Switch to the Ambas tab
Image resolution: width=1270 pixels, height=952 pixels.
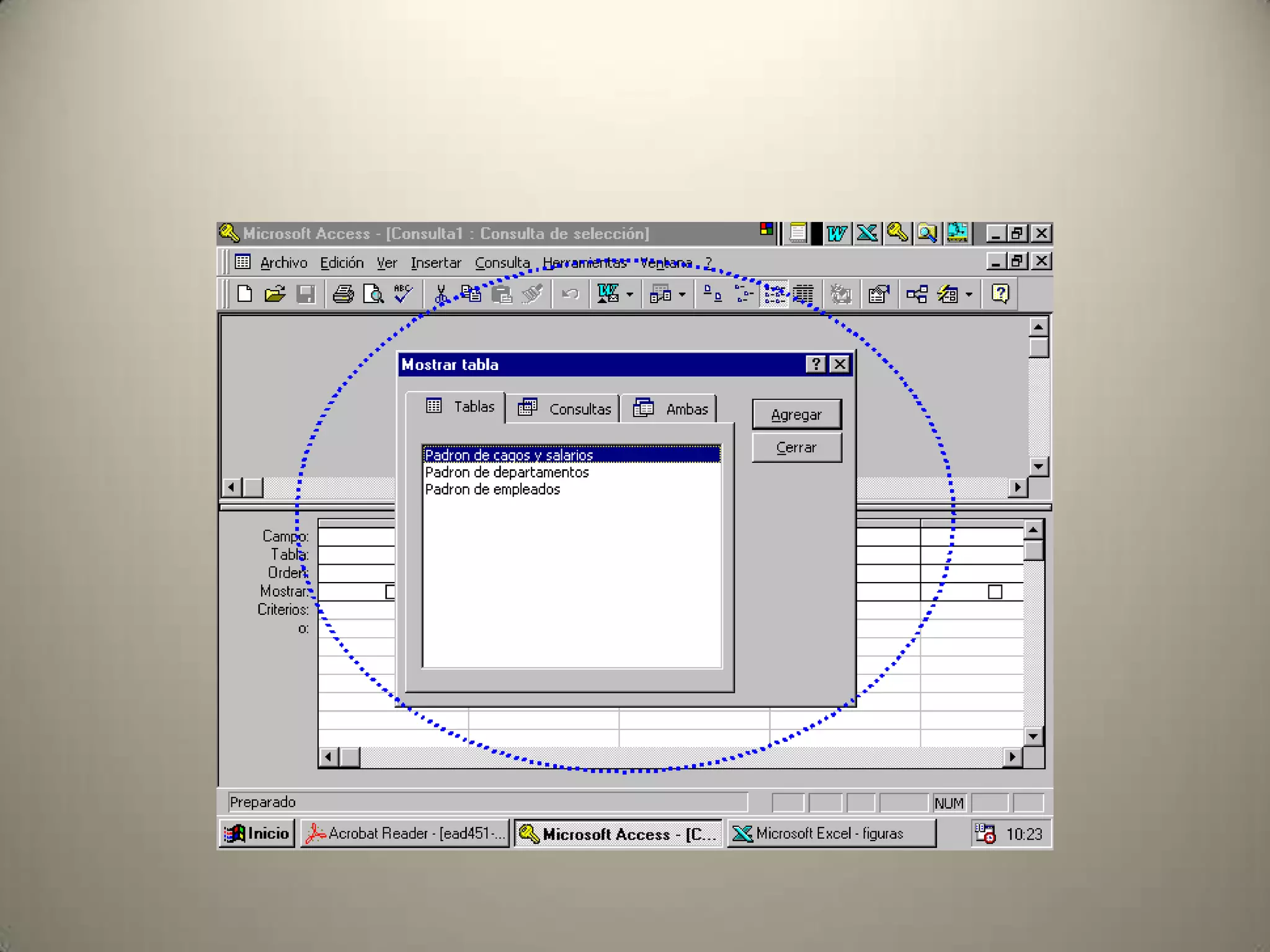pyautogui.click(x=670, y=409)
